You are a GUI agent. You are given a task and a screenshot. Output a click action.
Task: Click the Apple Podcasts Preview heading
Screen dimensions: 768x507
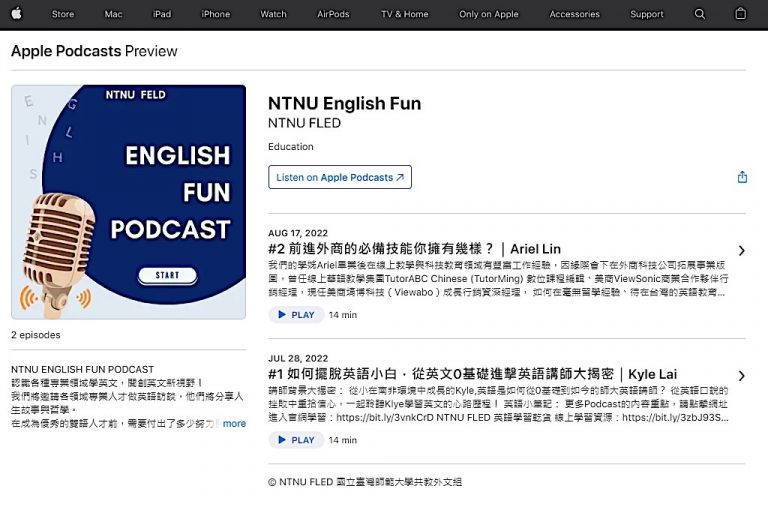[x=94, y=51]
